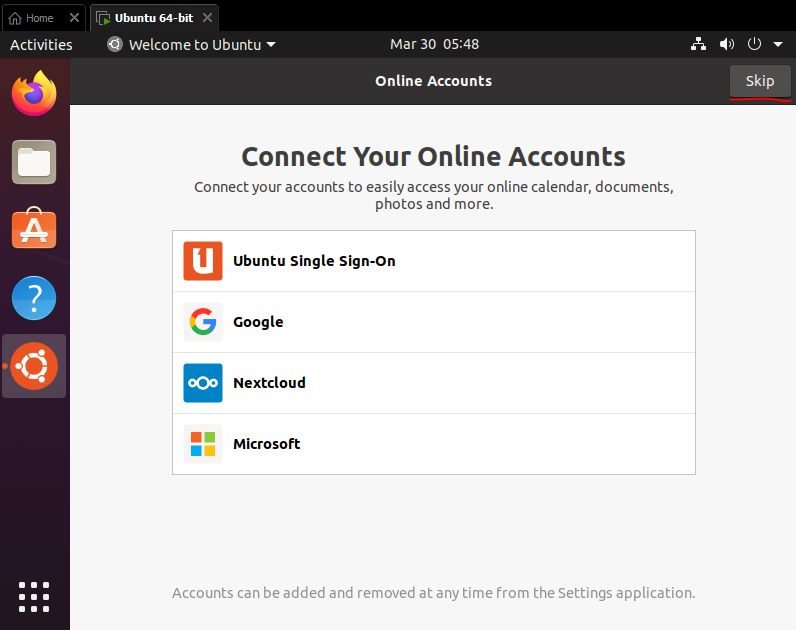796x630 pixels.
Task: Open the Activities overview
Action: pyautogui.click(x=41, y=45)
